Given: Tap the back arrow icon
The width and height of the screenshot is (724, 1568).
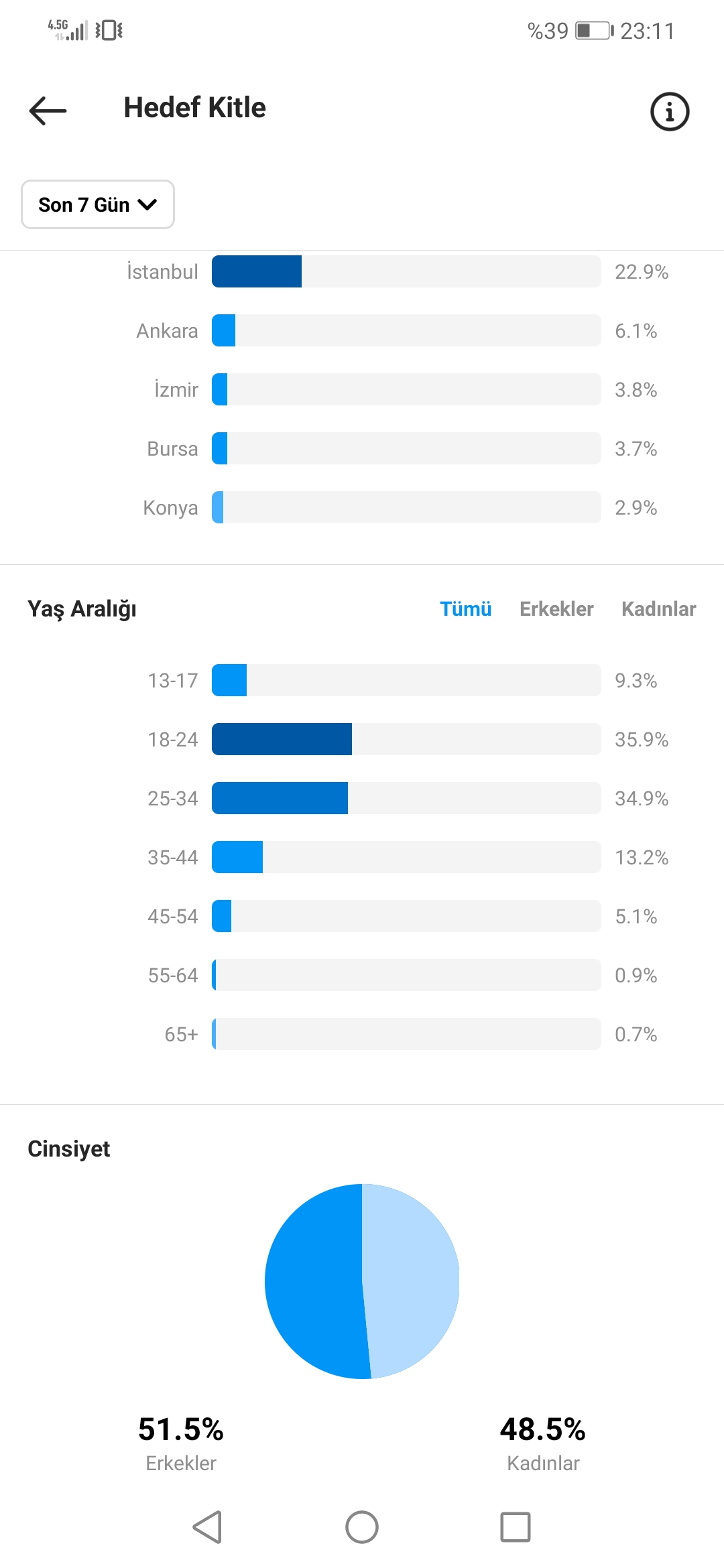Looking at the screenshot, I should [x=48, y=111].
